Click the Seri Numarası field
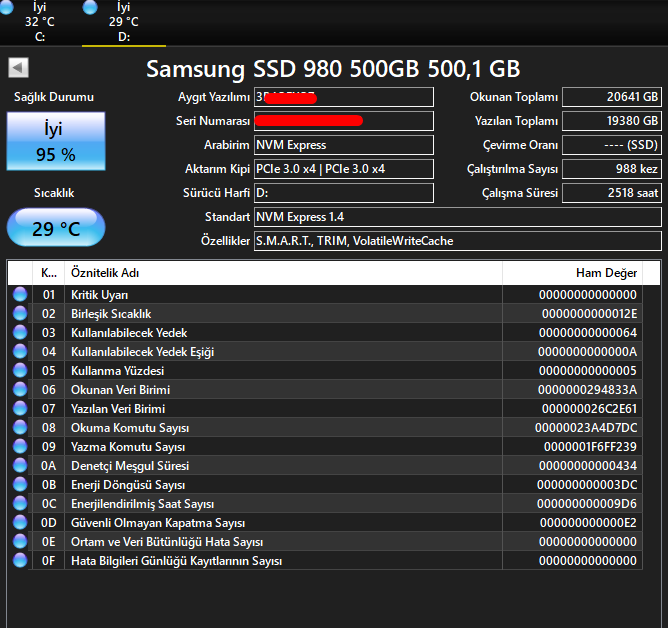 pyautogui.click(x=344, y=121)
